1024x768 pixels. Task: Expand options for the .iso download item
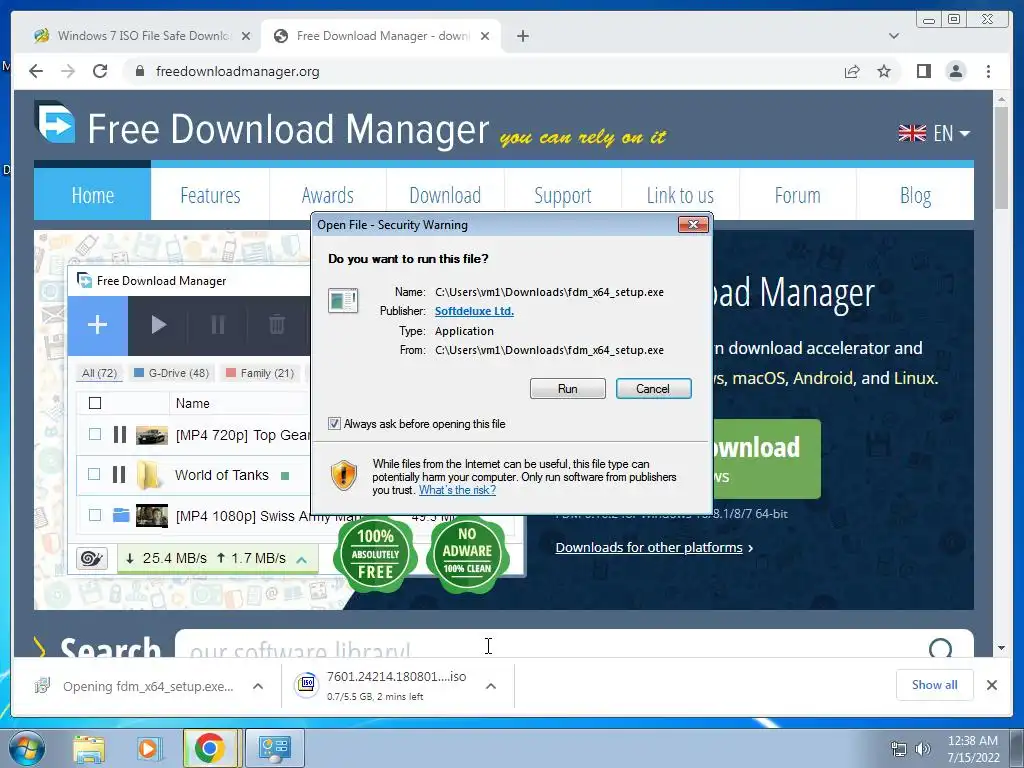pyautogui.click(x=491, y=686)
